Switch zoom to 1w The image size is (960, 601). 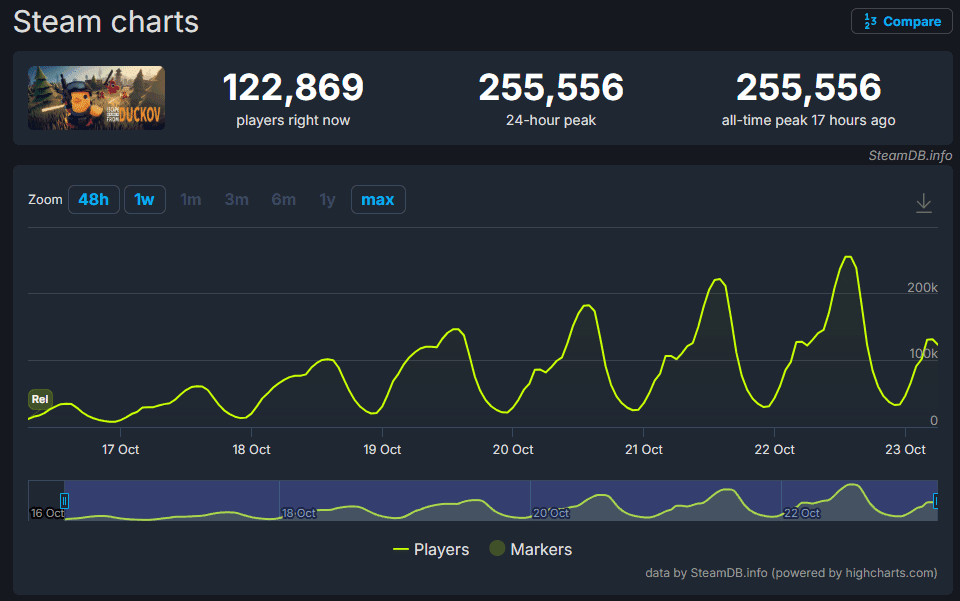[145, 200]
